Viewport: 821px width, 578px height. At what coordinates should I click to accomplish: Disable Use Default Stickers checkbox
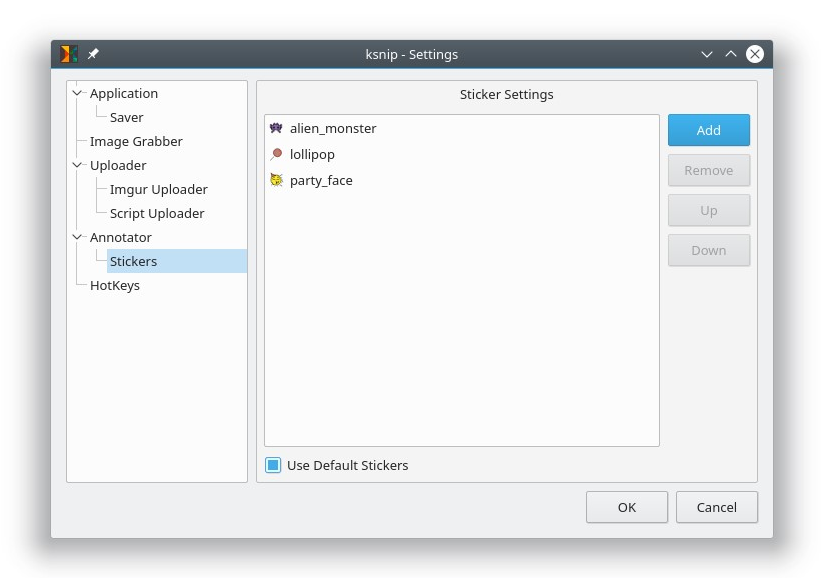coord(273,465)
